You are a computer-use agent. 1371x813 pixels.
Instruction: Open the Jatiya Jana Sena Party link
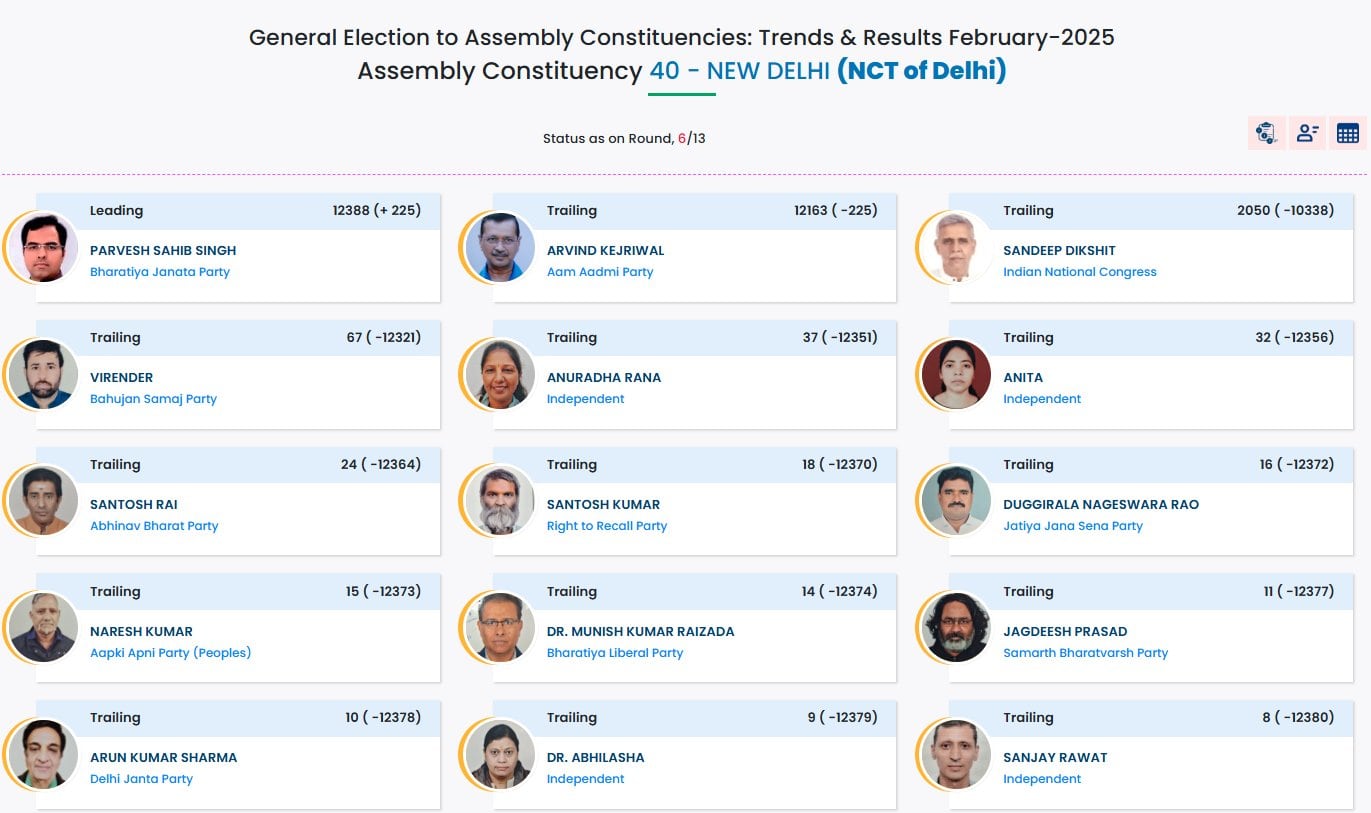[1073, 525]
